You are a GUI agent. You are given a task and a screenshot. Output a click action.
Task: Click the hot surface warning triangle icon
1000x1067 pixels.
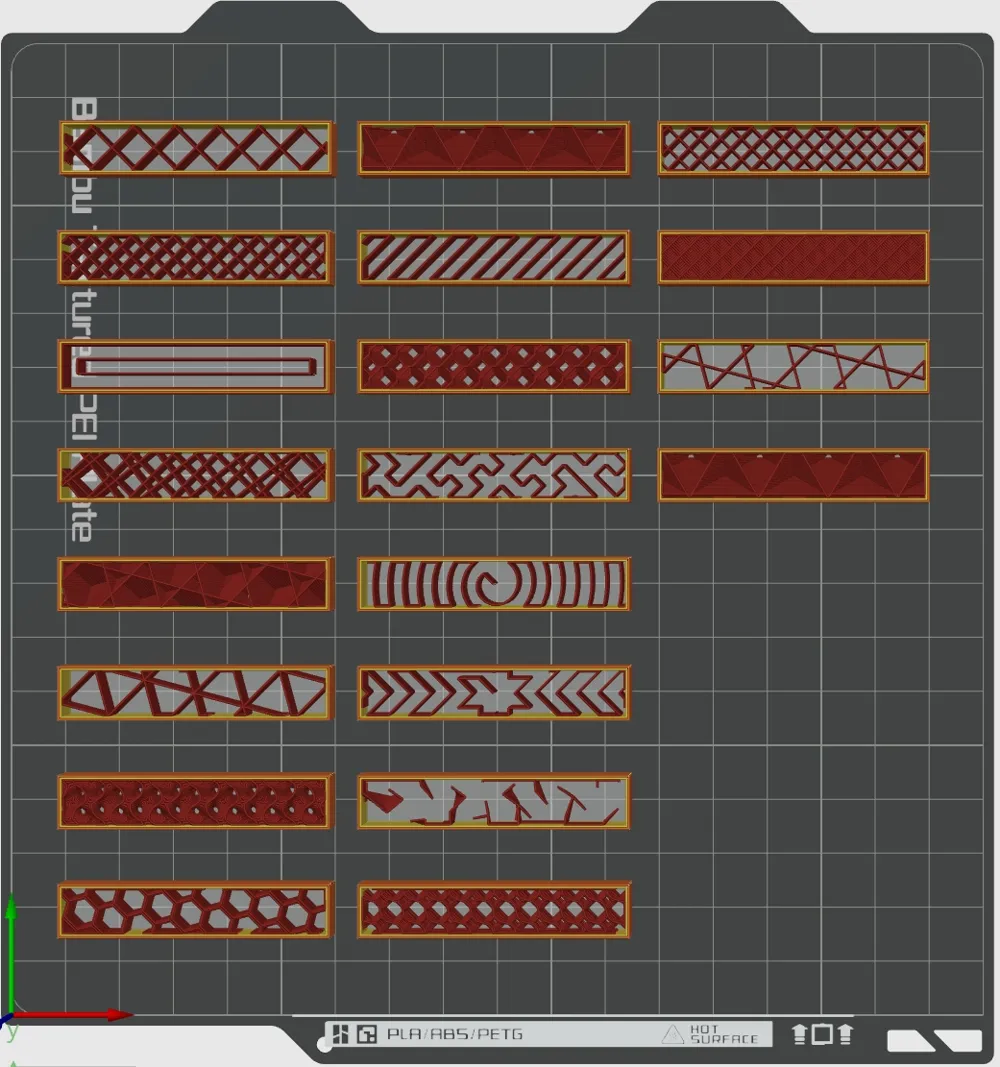tap(672, 1034)
